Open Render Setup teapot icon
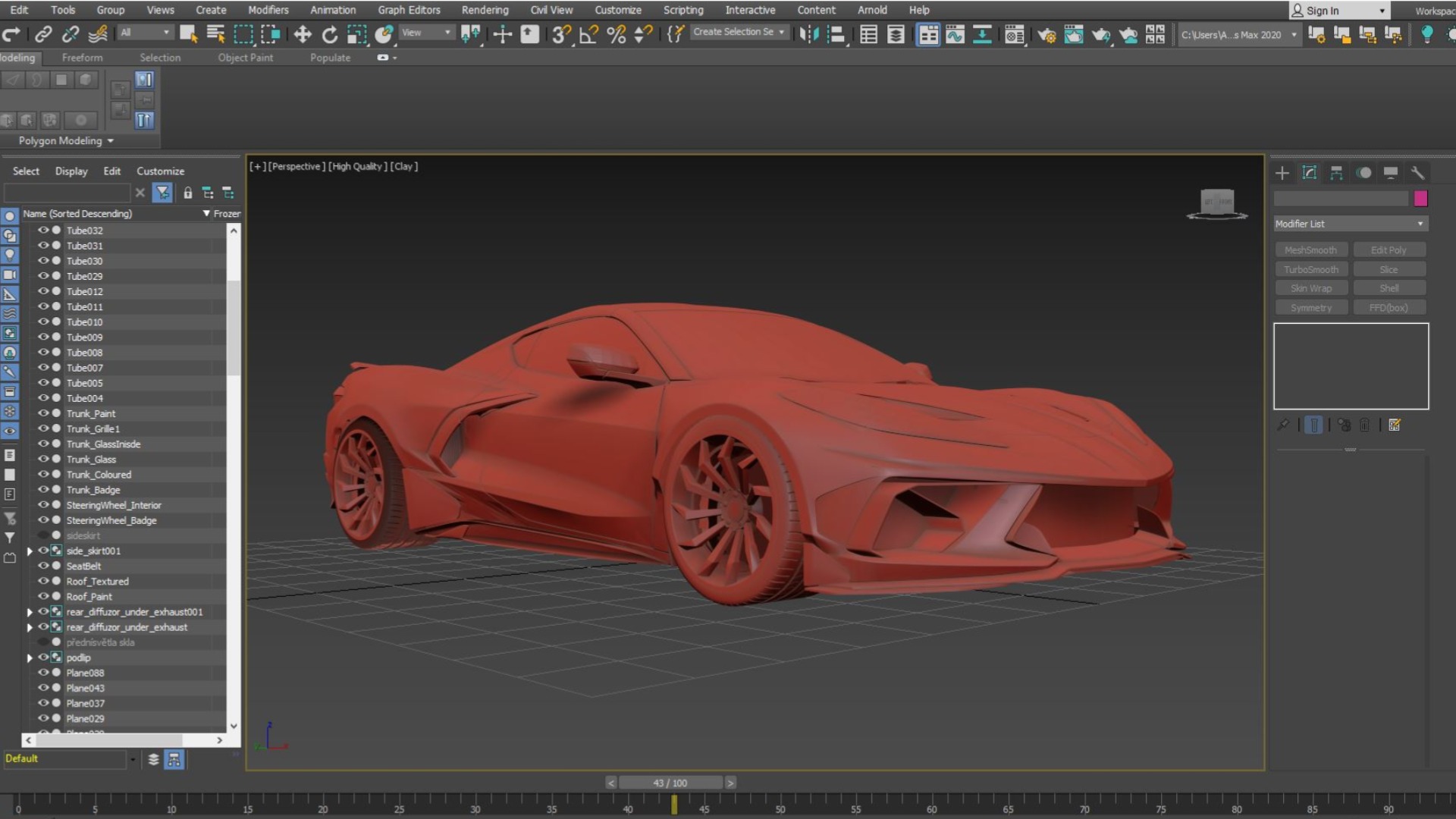1456x819 pixels. pos(1046,34)
